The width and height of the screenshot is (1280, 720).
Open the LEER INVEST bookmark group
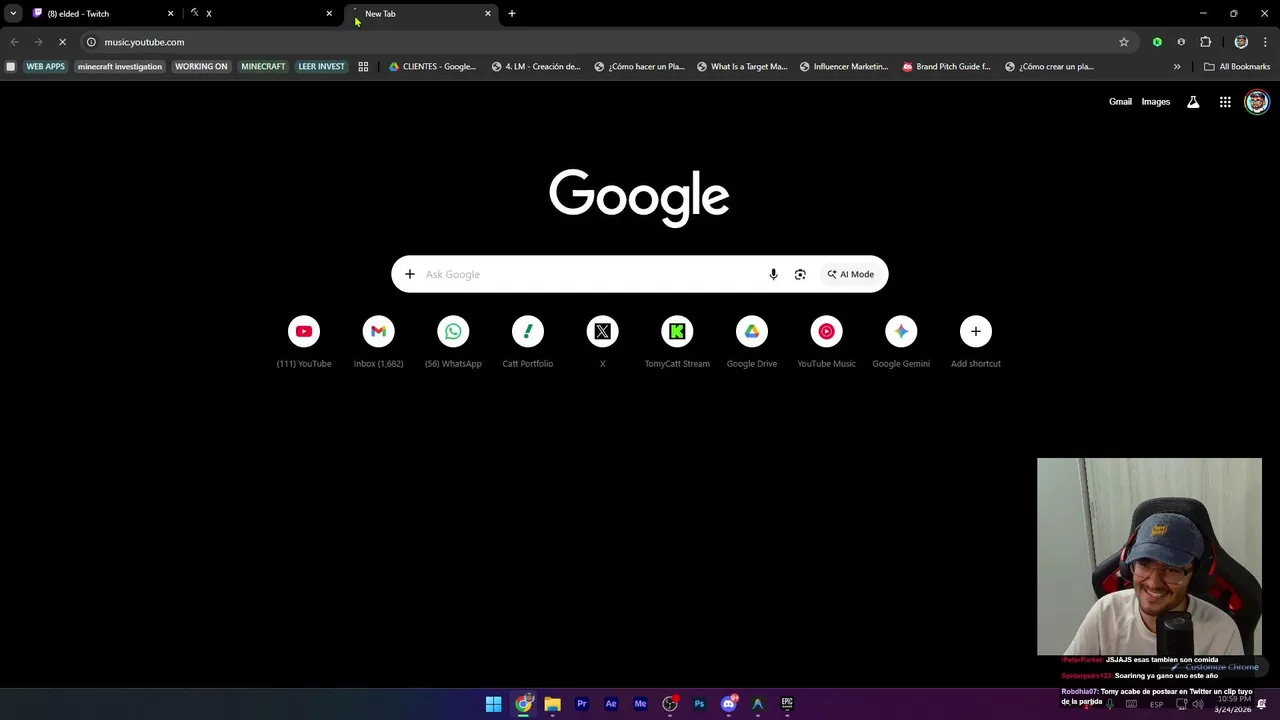point(321,67)
